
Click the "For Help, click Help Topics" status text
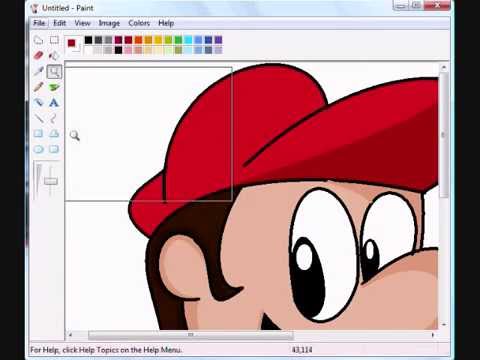point(106,350)
